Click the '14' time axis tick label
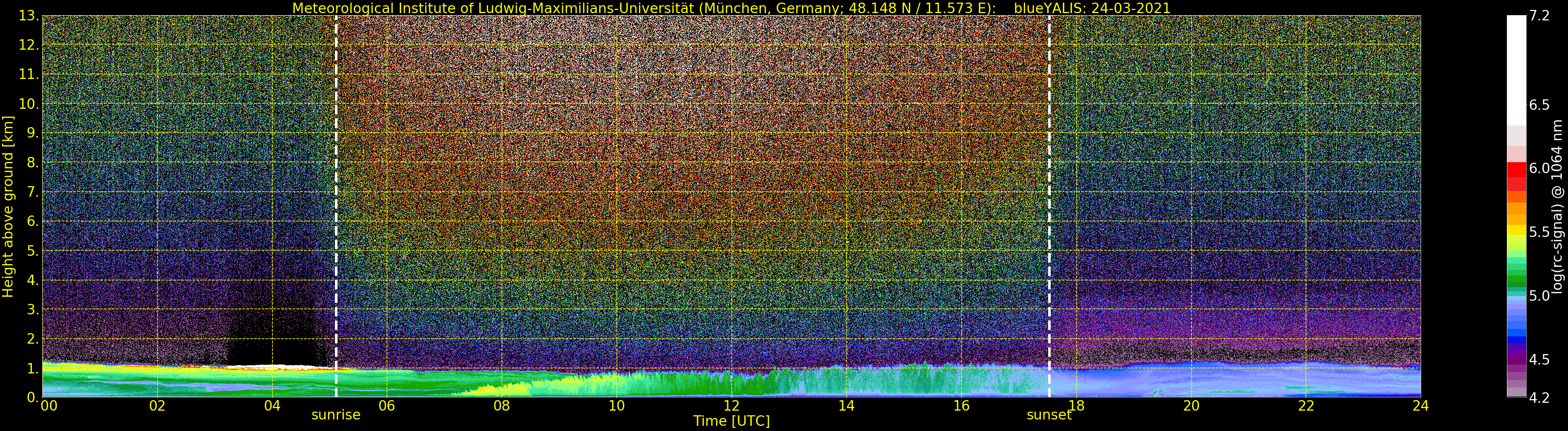1568x431 pixels. [x=846, y=405]
